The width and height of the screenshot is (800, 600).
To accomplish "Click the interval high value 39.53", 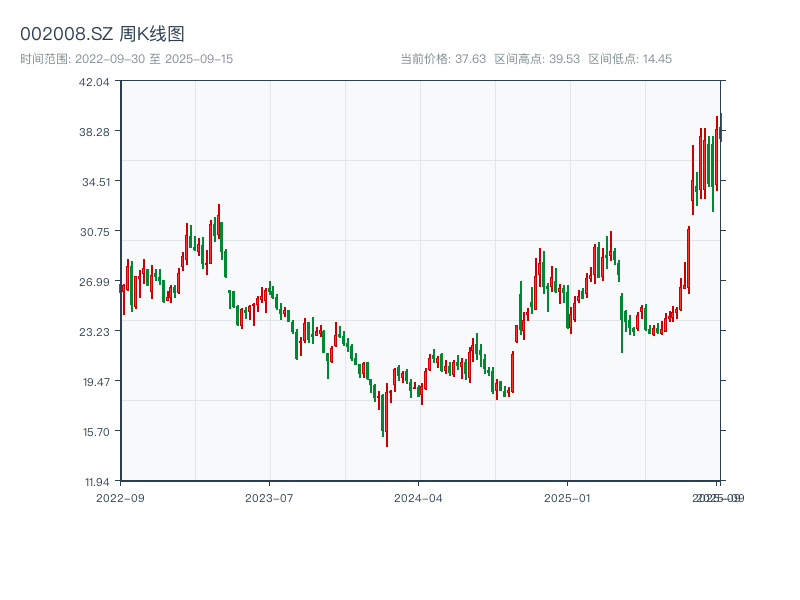I will (x=564, y=59).
